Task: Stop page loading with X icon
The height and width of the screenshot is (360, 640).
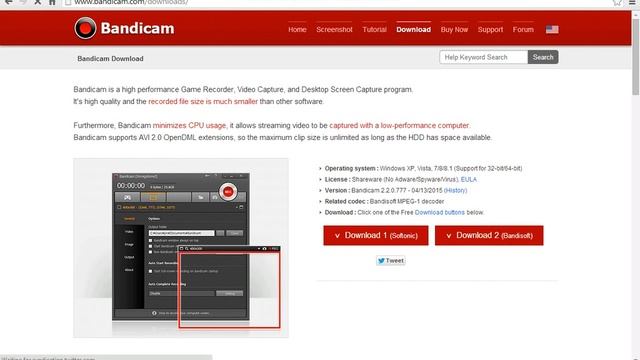Action: (37, 2)
